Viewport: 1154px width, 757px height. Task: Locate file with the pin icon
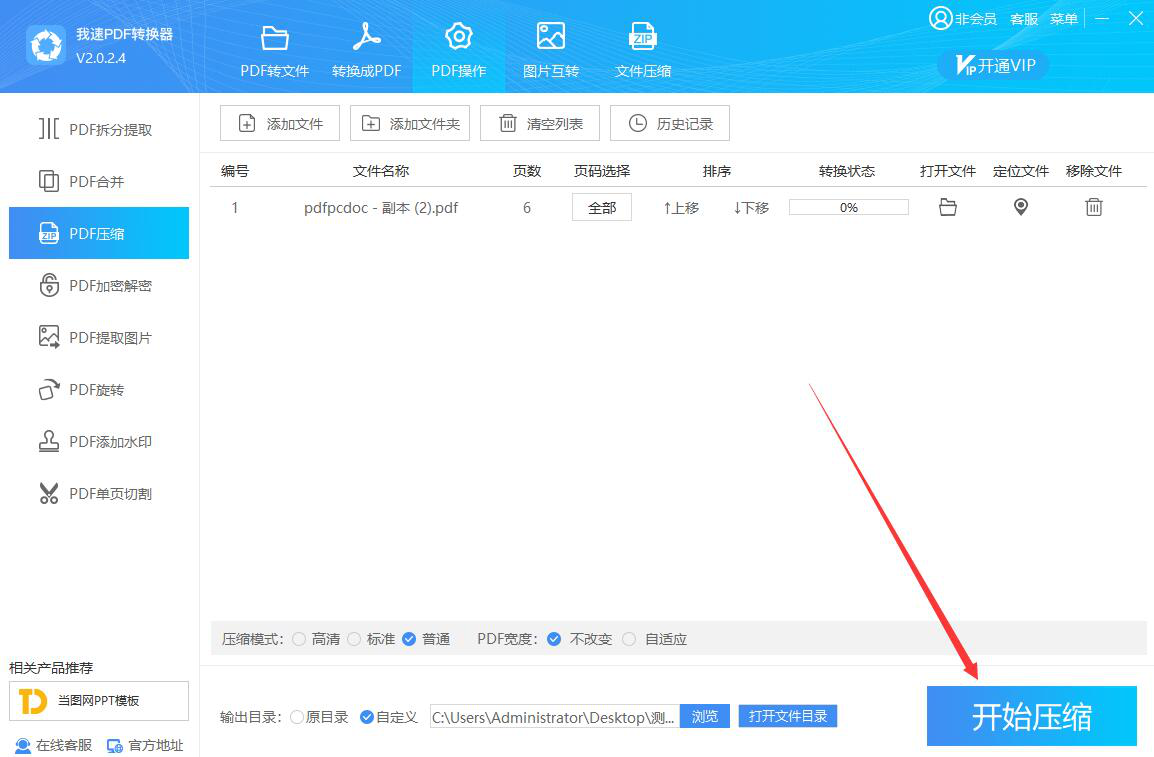coord(1021,207)
